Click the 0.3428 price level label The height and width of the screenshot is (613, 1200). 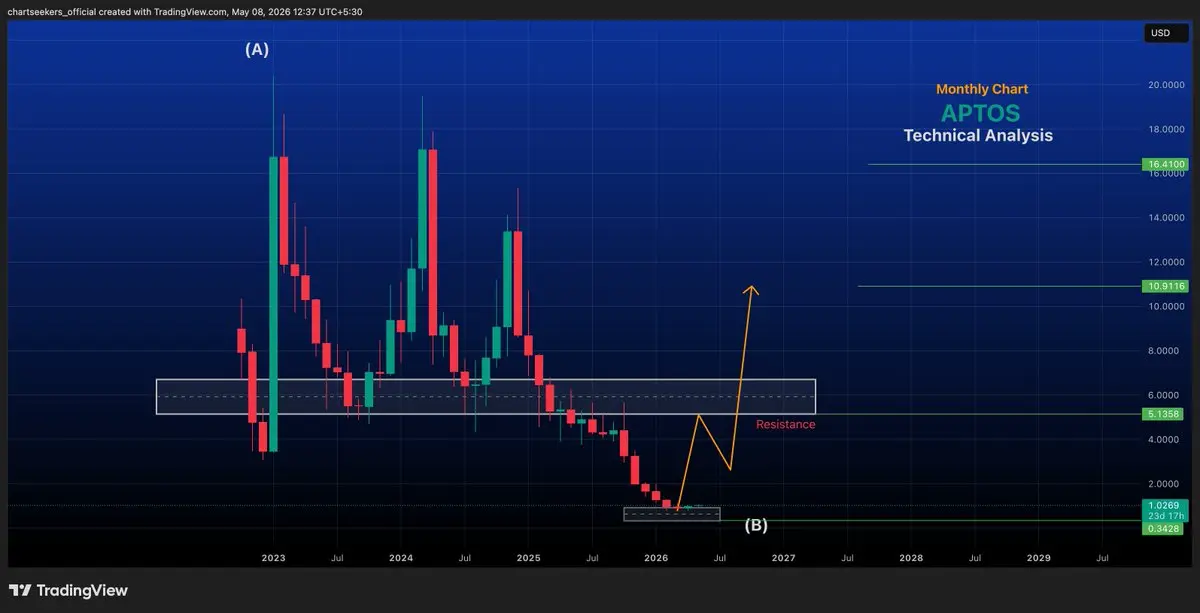tap(1163, 528)
